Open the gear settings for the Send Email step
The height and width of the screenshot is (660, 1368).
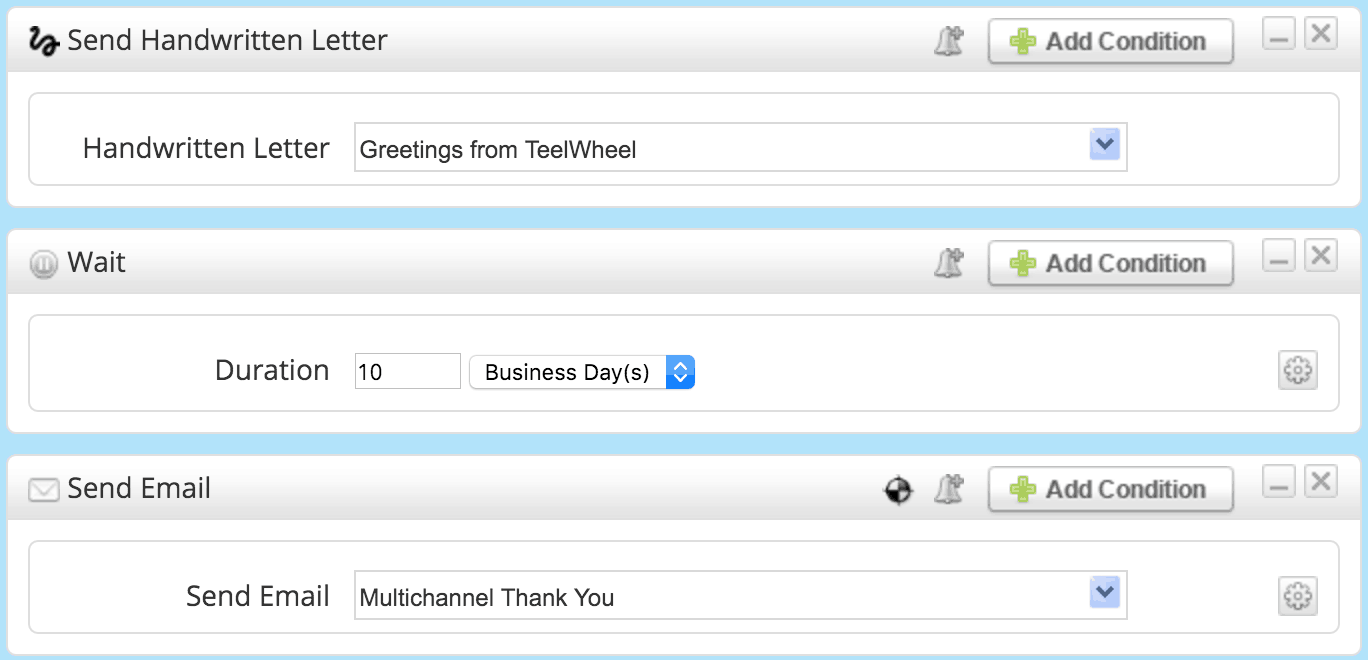(1298, 596)
